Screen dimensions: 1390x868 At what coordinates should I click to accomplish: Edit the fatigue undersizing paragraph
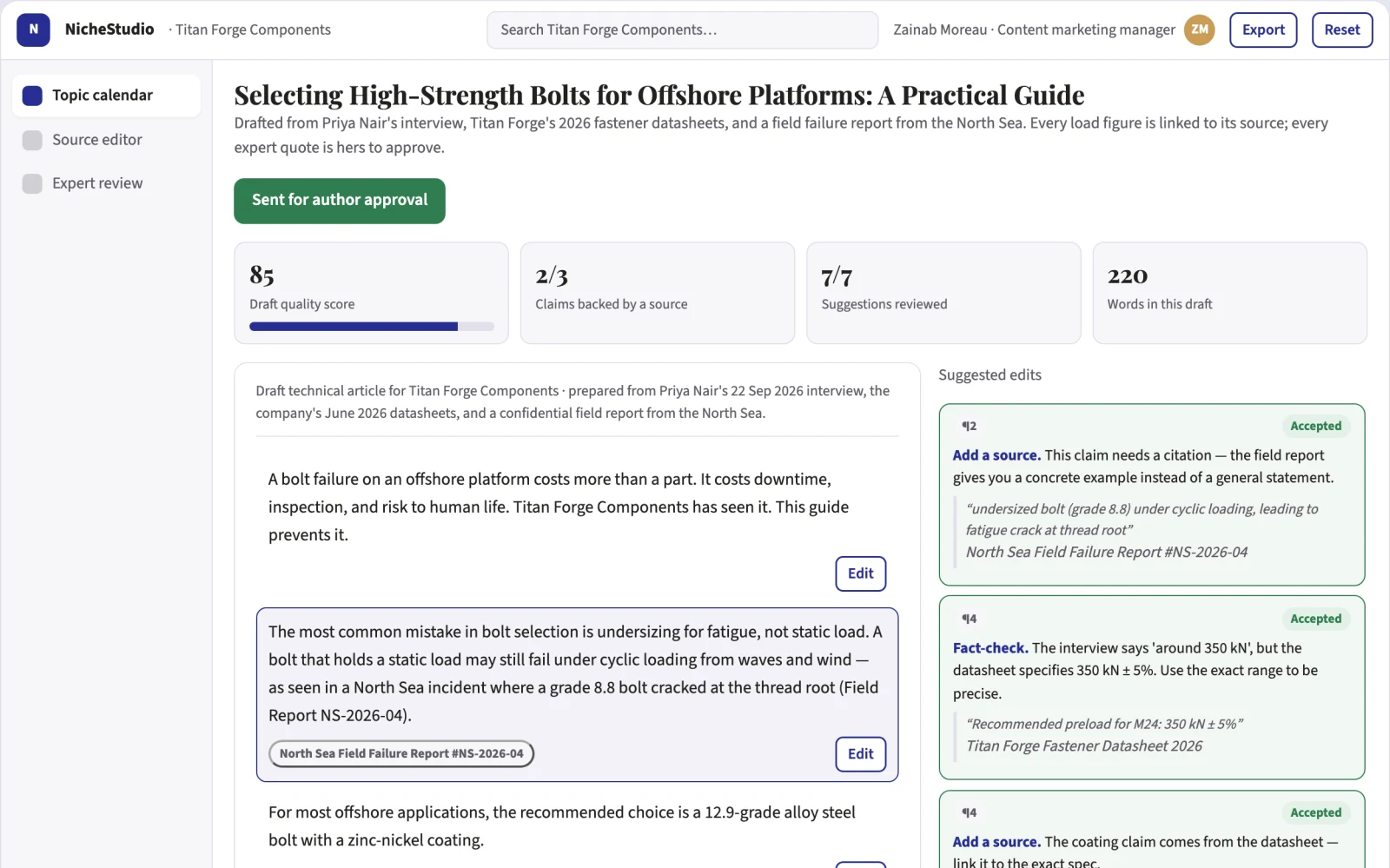pyautogui.click(x=860, y=754)
